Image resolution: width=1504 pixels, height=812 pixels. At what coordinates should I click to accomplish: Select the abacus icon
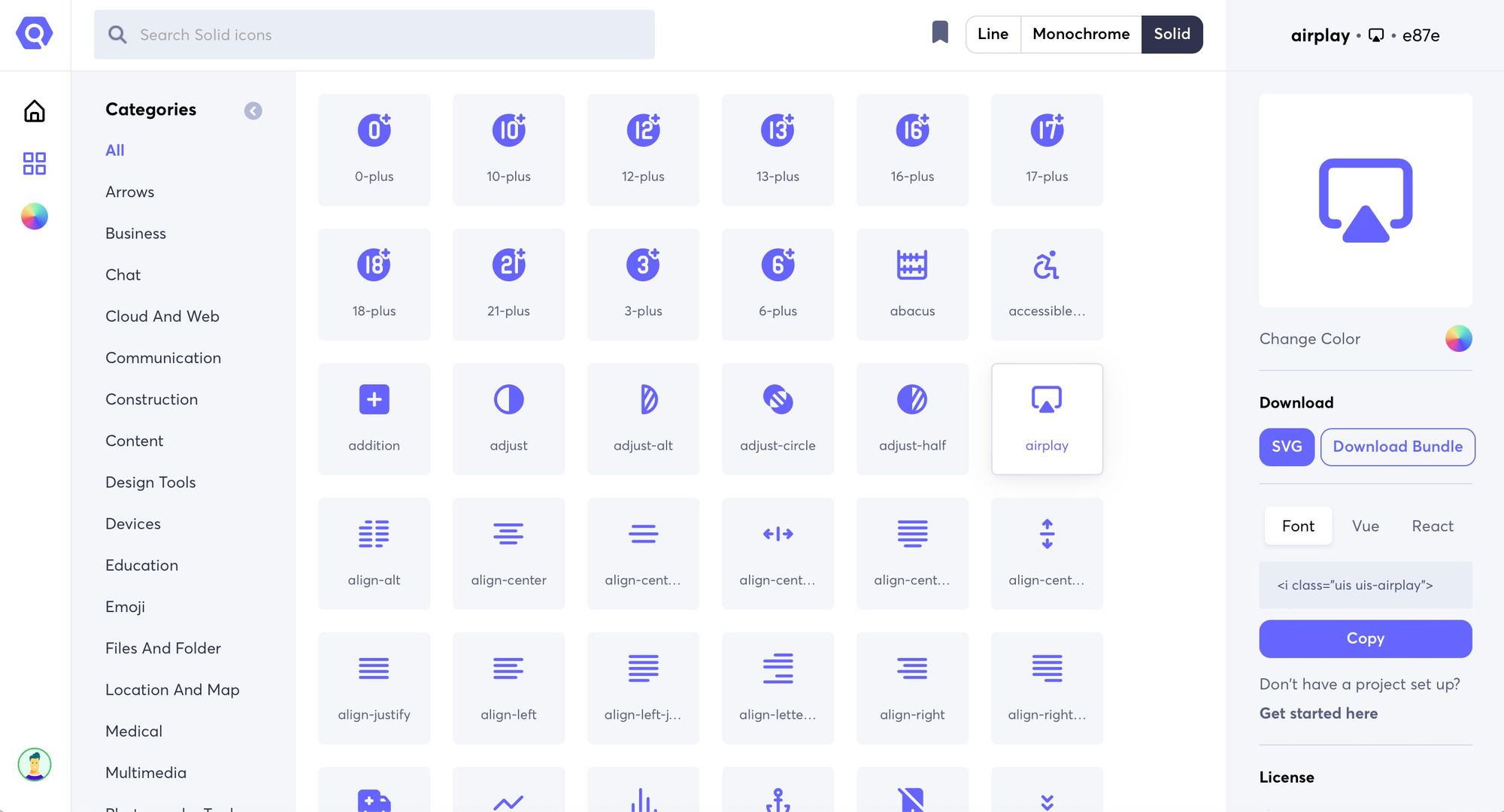(913, 284)
